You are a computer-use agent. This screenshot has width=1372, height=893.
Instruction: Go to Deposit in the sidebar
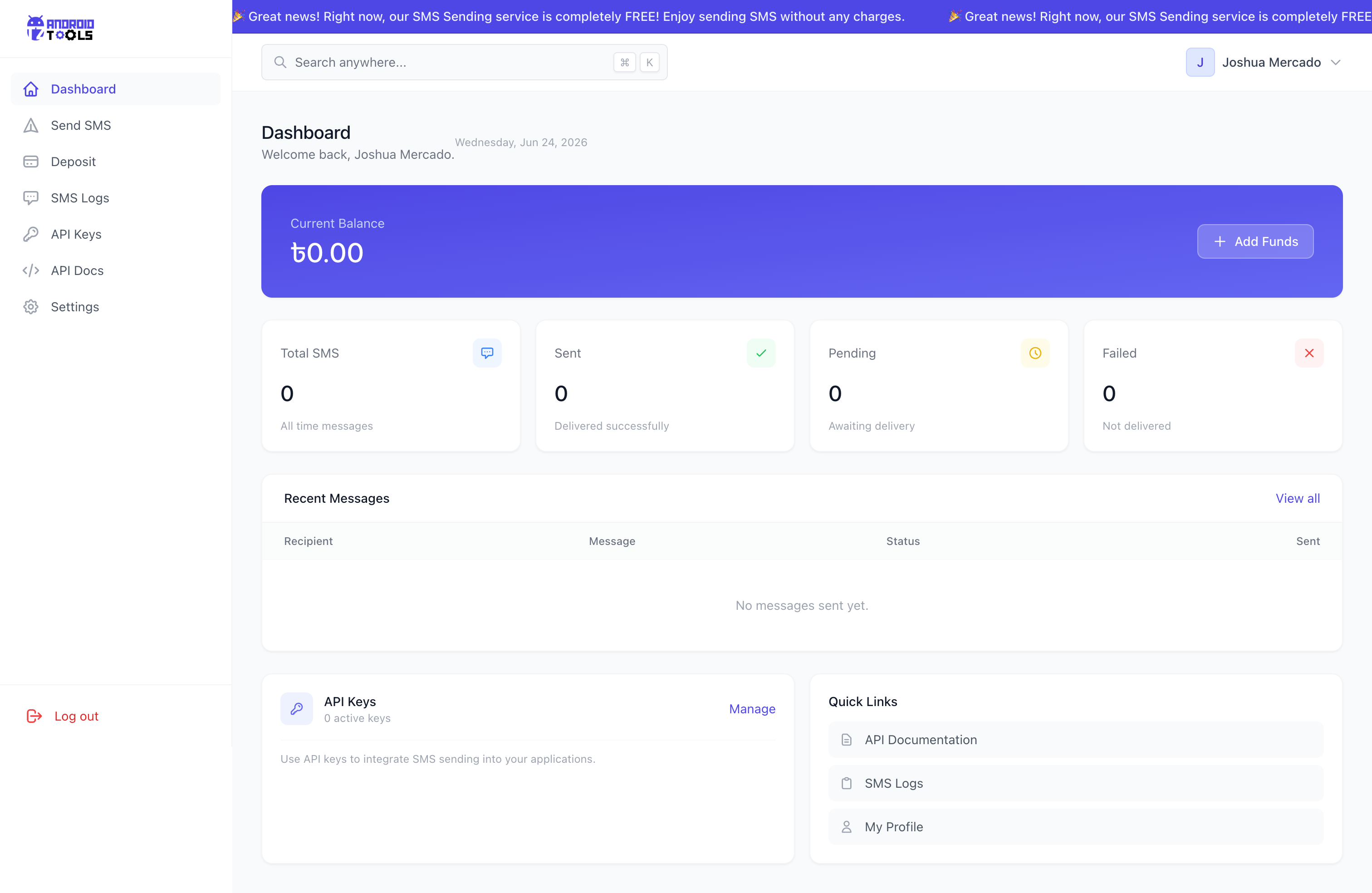pyautogui.click(x=116, y=162)
